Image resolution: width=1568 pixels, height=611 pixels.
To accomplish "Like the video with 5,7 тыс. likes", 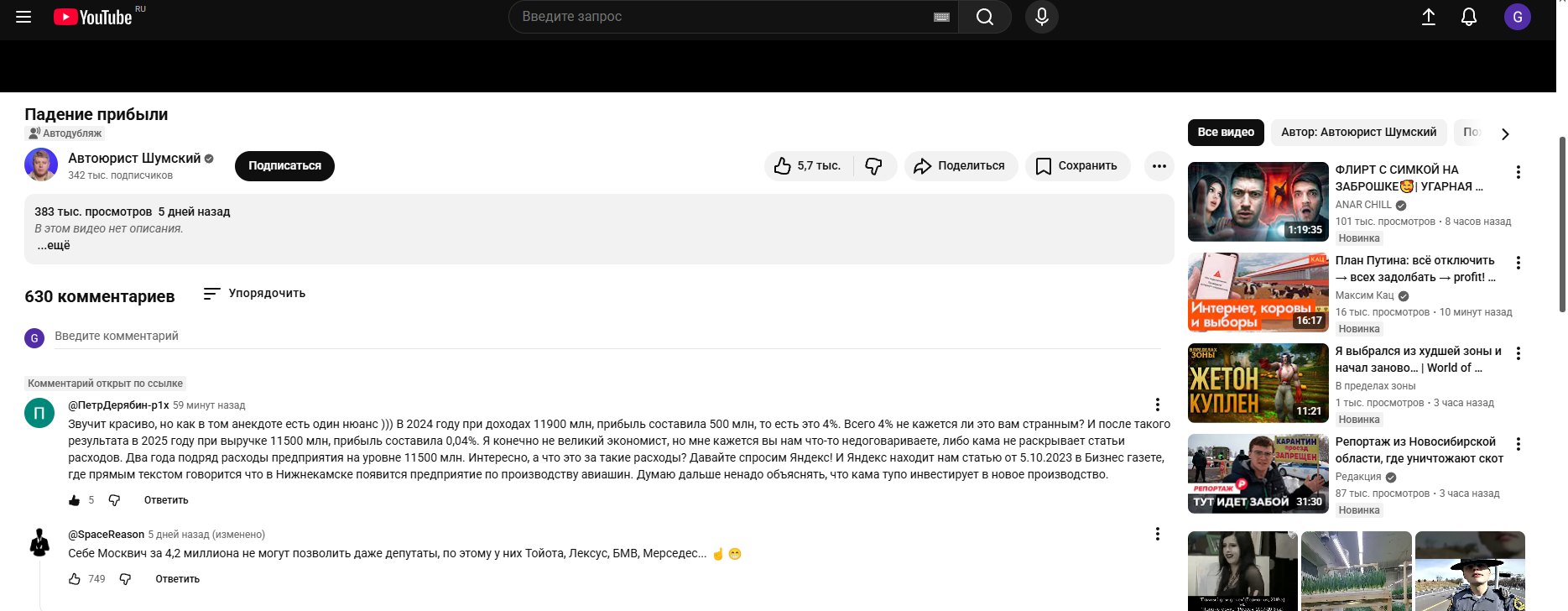I will pyautogui.click(x=807, y=166).
